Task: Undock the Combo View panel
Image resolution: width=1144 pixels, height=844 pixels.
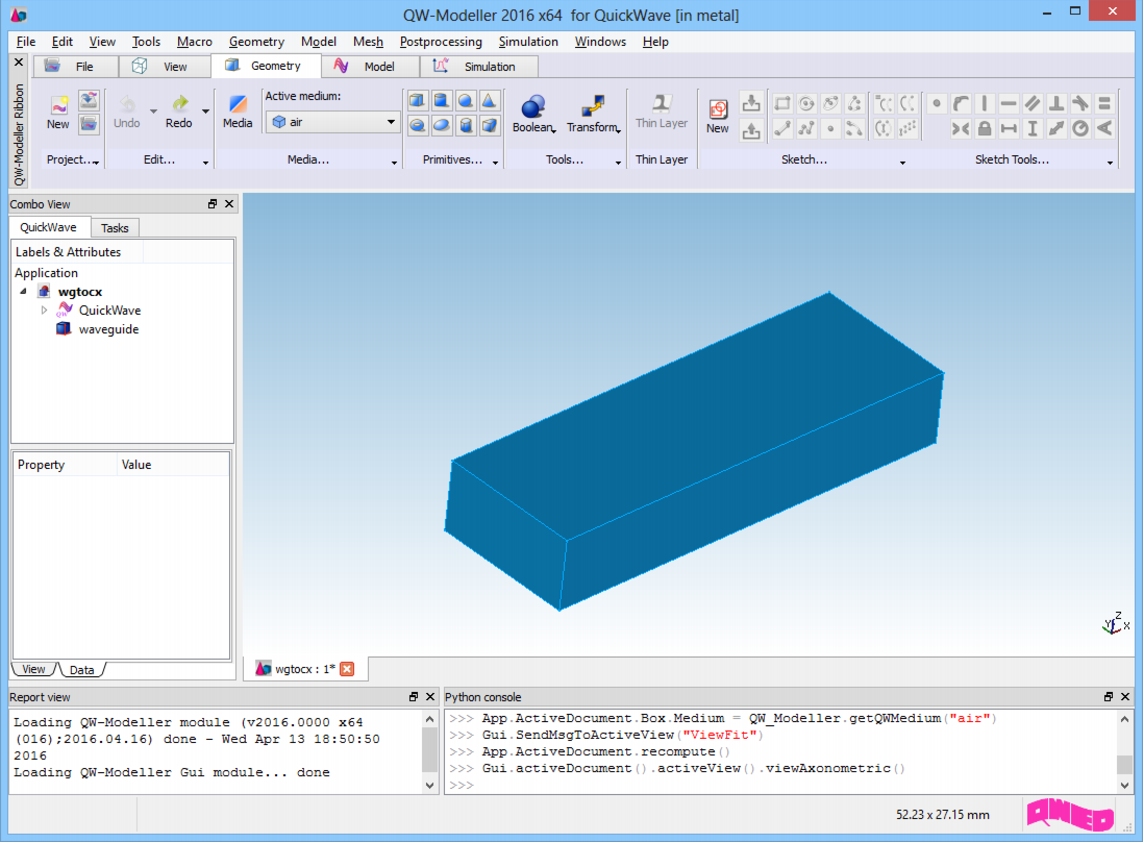Action: [212, 204]
